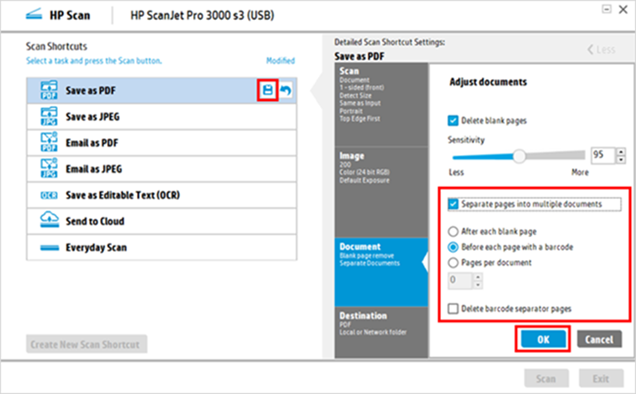The height and width of the screenshot is (394, 636).
Task: Click the Scan button
Action: [x=546, y=379]
